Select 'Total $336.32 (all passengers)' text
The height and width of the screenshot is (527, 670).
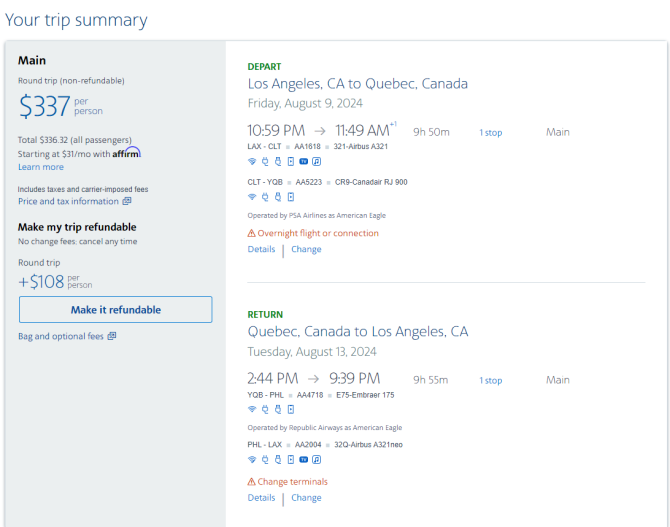(74, 140)
